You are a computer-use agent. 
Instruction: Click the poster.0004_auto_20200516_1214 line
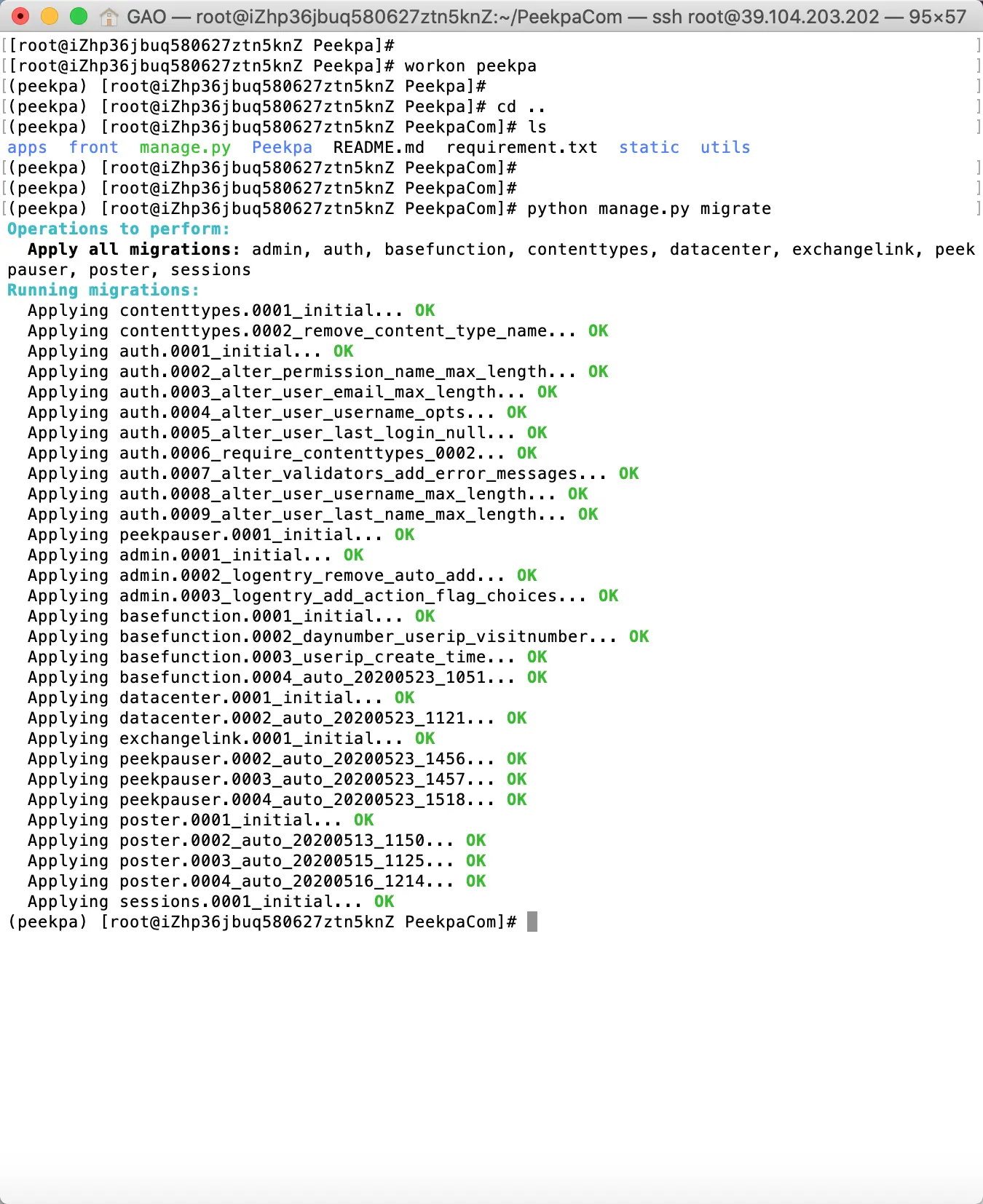(x=256, y=882)
